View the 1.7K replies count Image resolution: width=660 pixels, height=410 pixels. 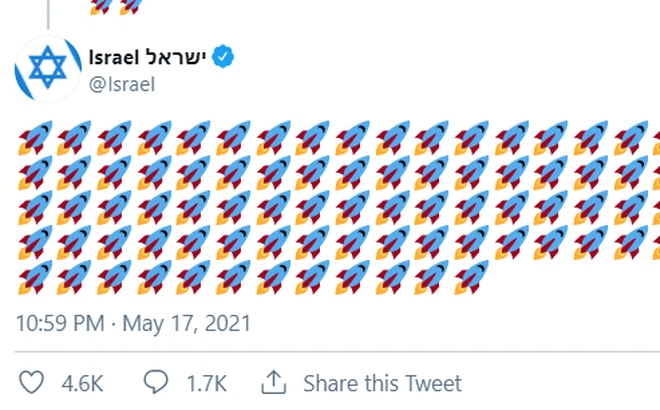pyautogui.click(x=206, y=383)
